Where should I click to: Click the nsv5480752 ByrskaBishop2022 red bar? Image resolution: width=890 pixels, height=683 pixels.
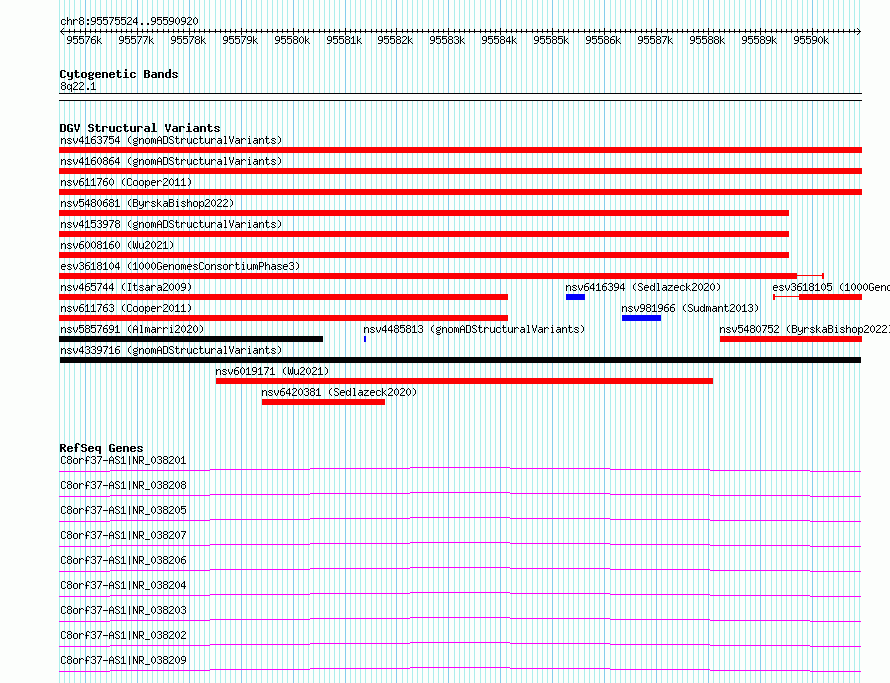pyautogui.click(x=791, y=339)
